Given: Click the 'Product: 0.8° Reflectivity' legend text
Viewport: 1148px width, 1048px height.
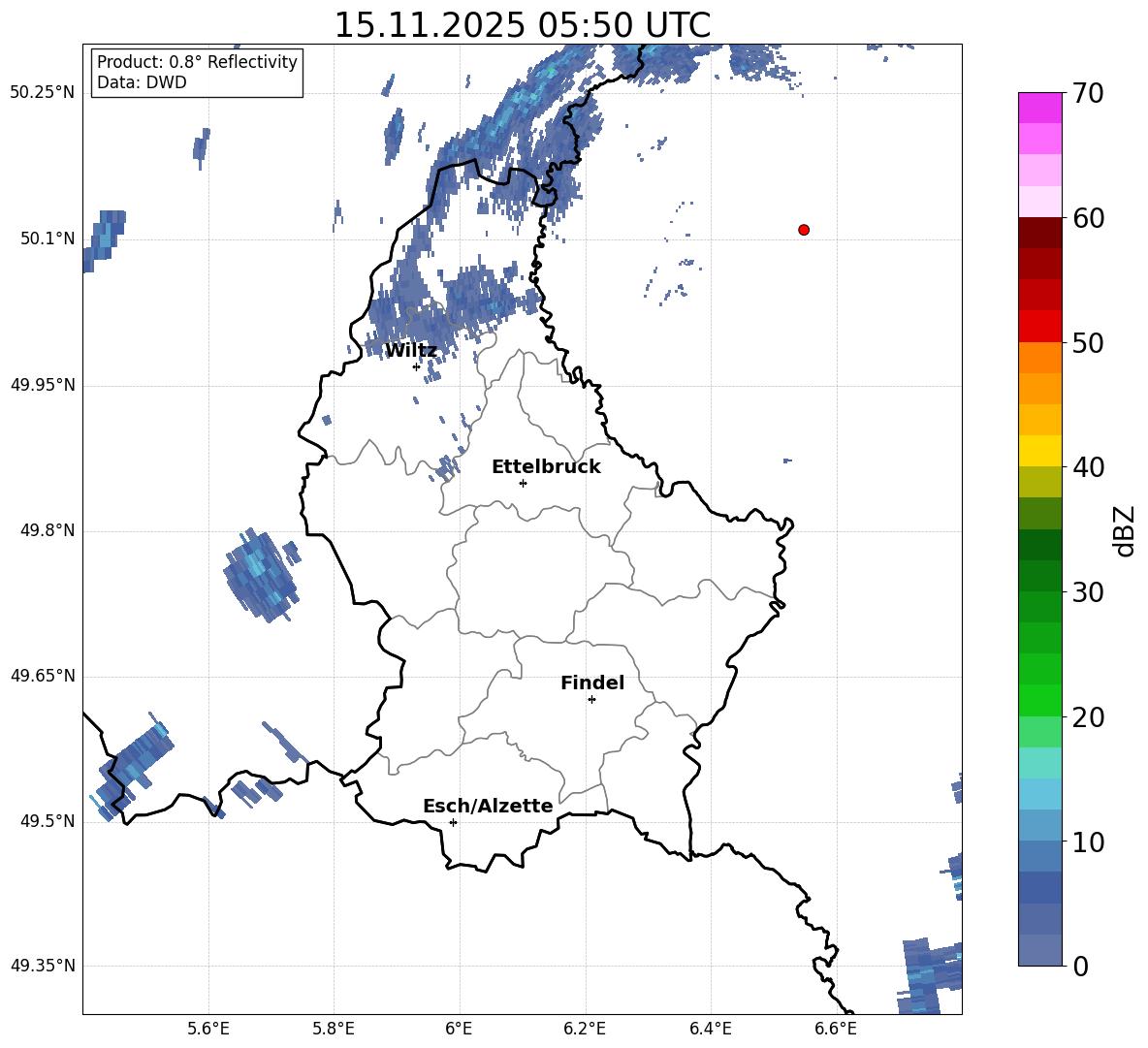Looking at the screenshot, I should [x=197, y=62].
